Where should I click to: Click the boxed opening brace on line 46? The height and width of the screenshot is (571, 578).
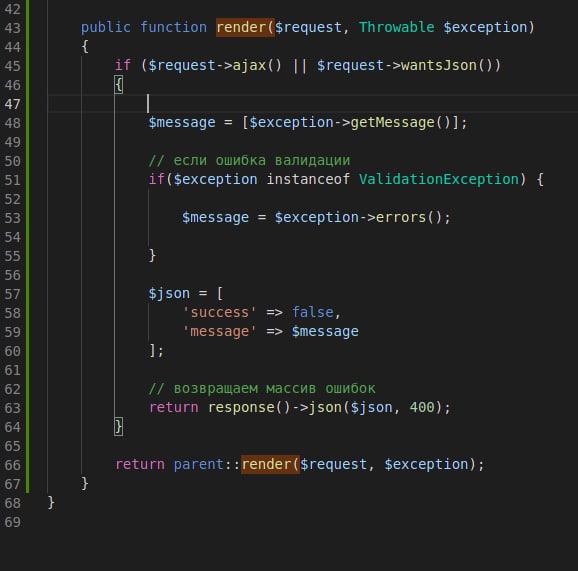coord(118,85)
